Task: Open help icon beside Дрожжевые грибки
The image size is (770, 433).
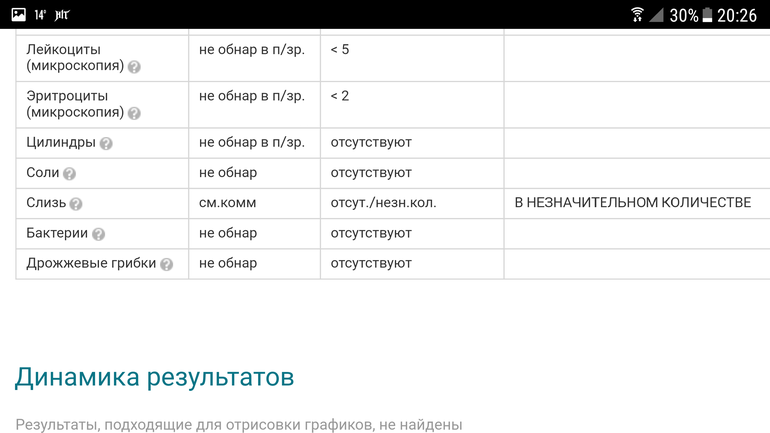Action: pyautogui.click(x=166, y=264)
